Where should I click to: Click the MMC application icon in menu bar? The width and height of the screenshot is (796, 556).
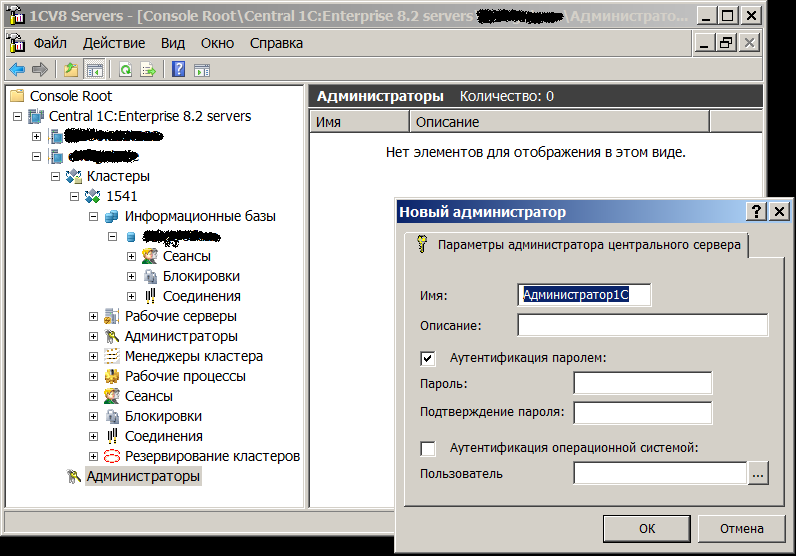(x=17, y=43)
